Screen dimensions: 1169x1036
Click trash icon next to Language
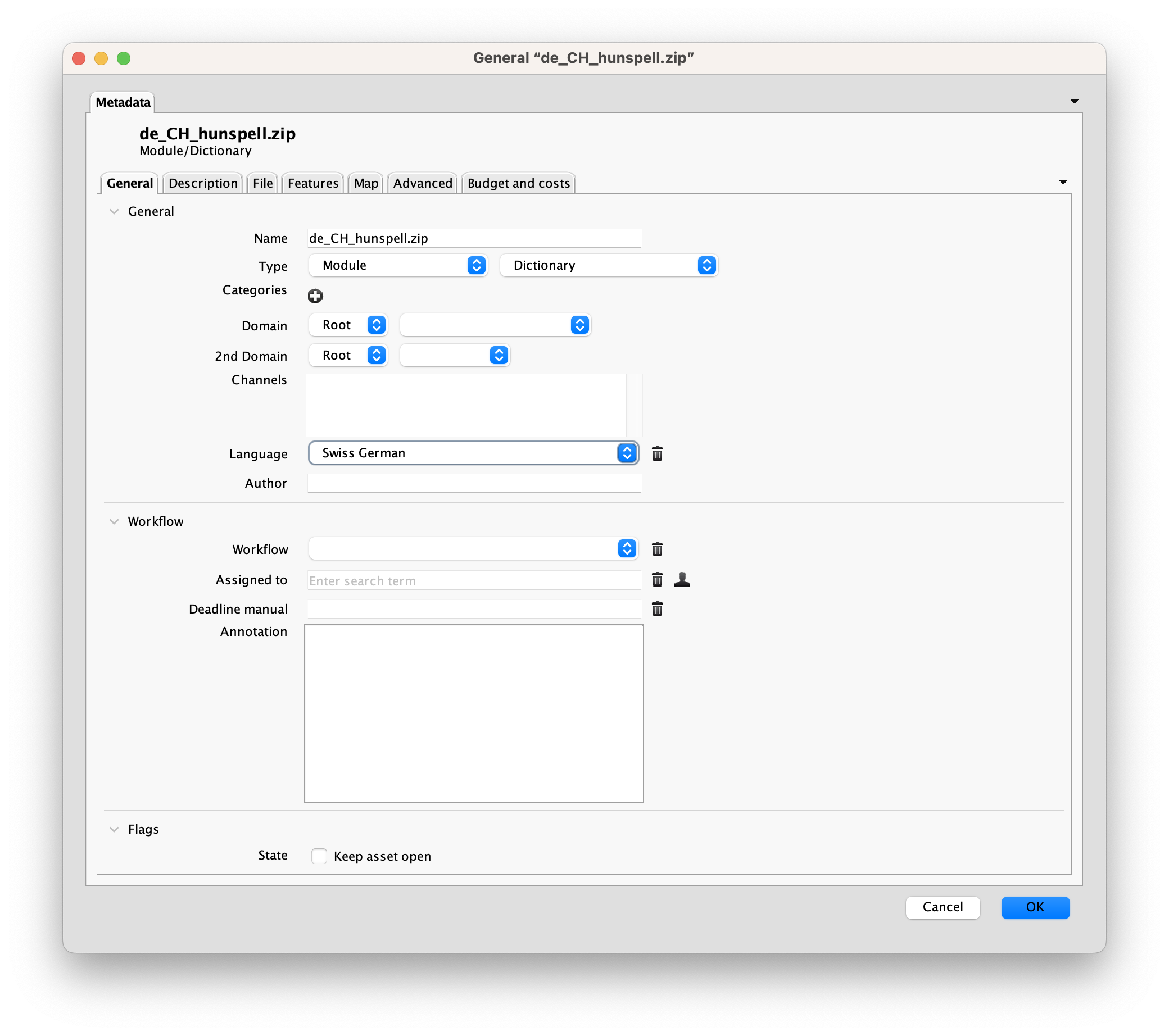click(x=657, y=453)
